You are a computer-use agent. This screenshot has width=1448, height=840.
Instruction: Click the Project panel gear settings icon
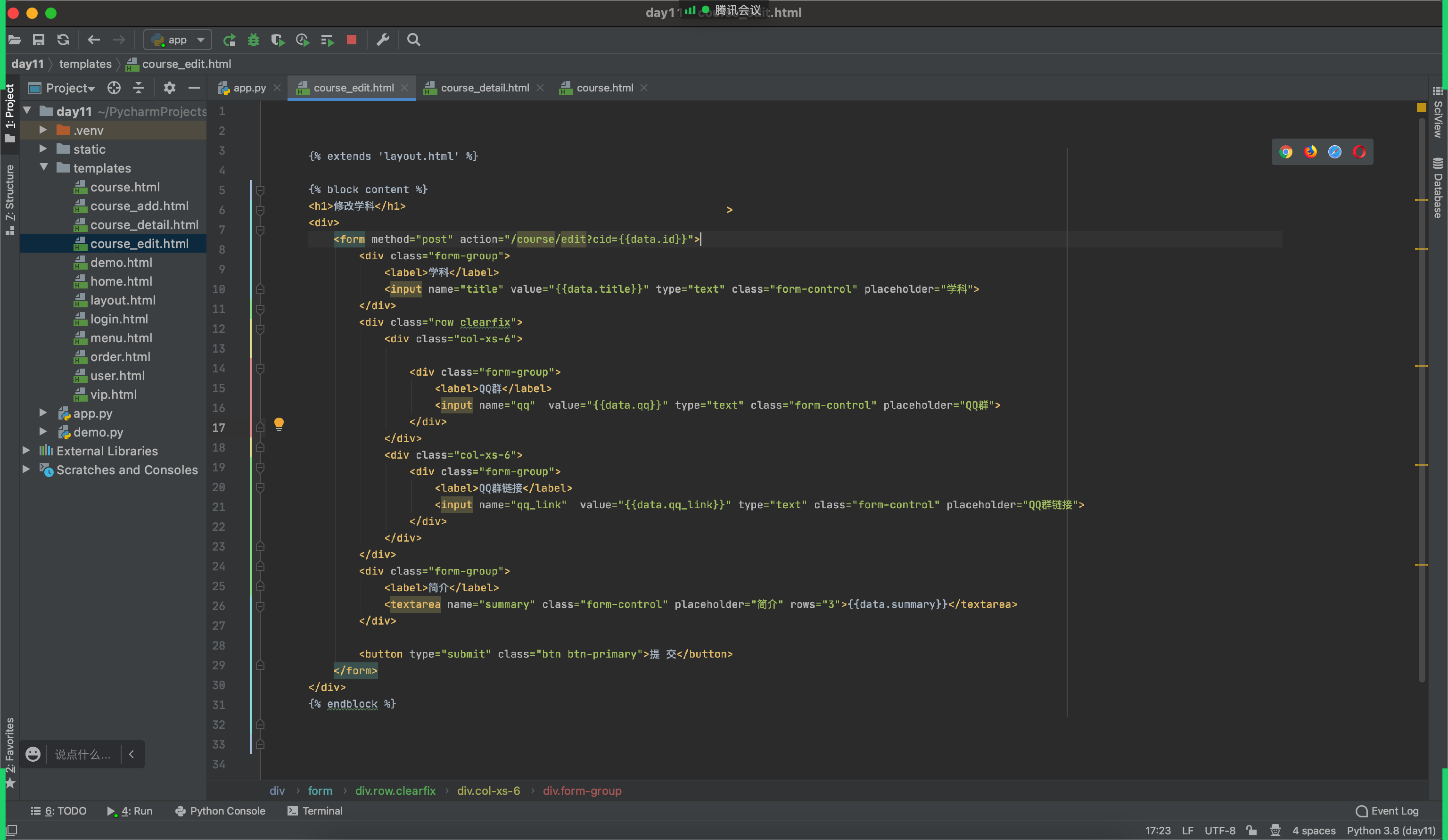point(169,88)
